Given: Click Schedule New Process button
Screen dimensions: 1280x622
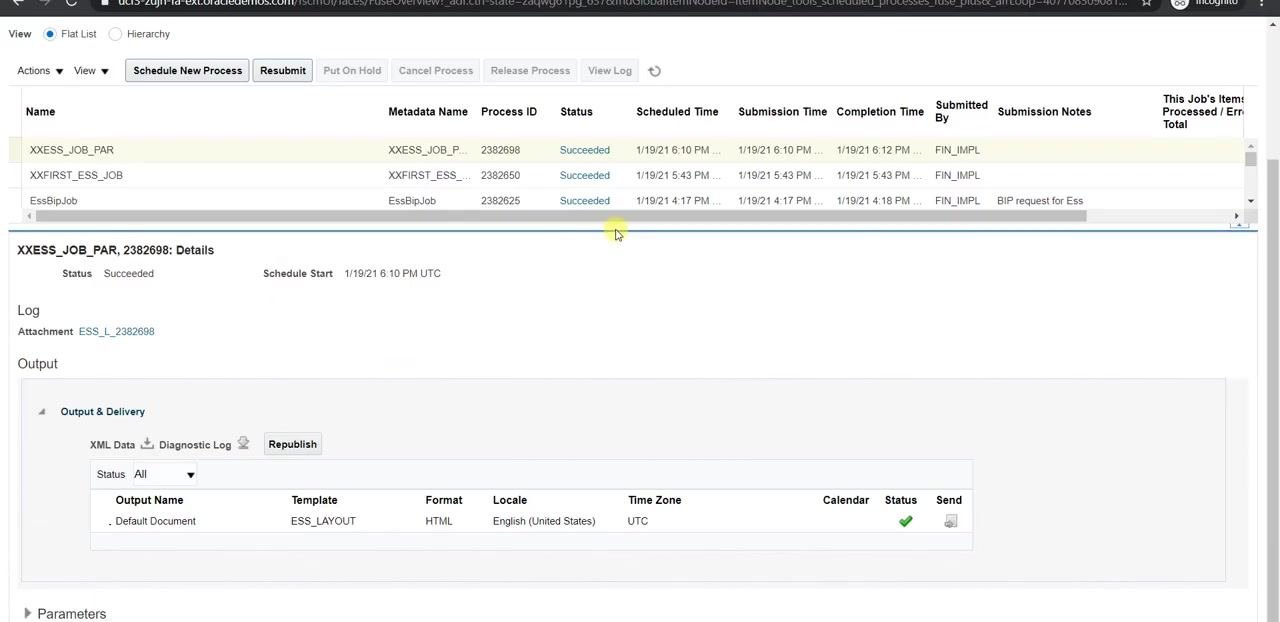Looking at the screenshot, I should point(188,71).
